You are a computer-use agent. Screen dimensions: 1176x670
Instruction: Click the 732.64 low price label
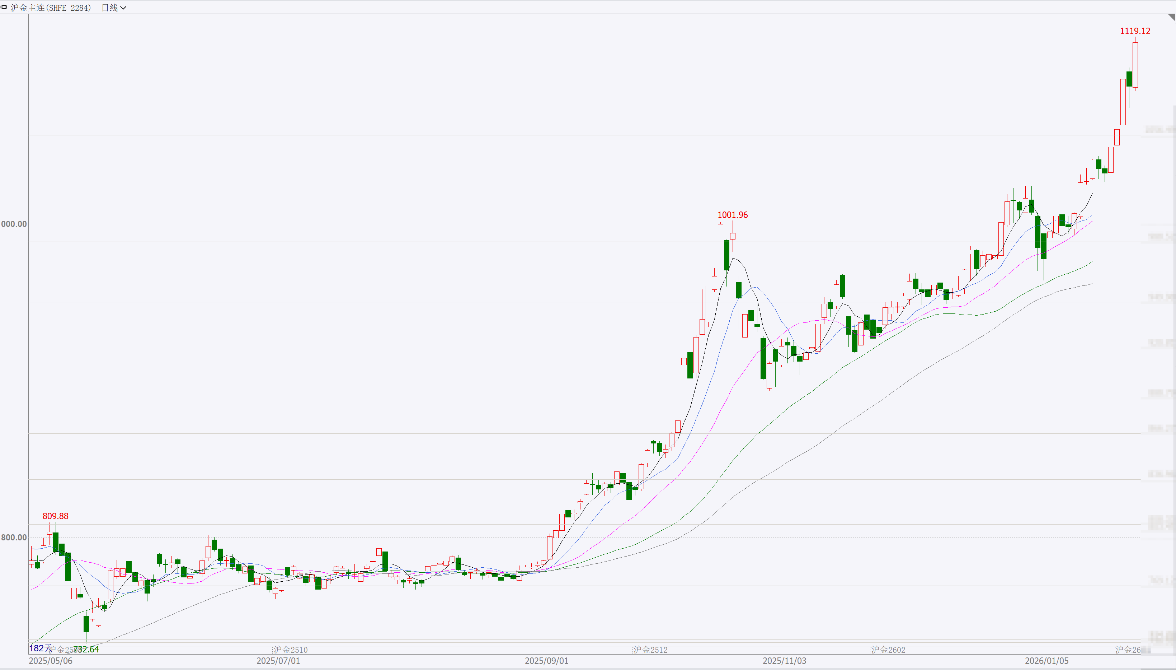pos(86,649)
